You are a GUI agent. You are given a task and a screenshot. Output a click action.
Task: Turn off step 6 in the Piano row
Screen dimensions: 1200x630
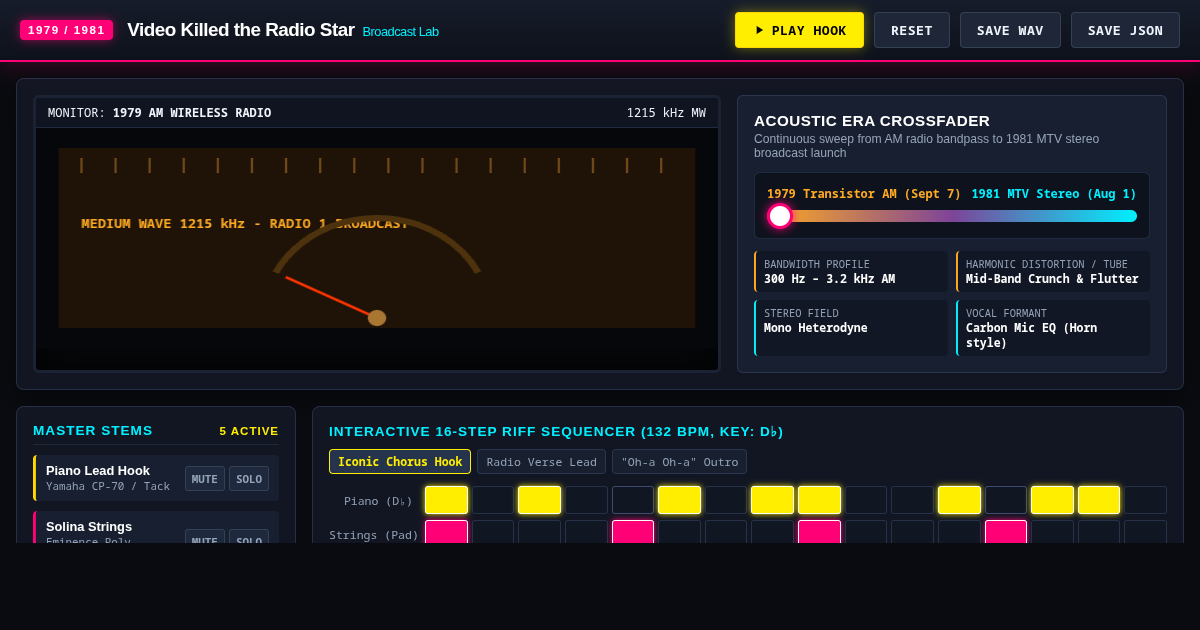(x=679, y=500)
